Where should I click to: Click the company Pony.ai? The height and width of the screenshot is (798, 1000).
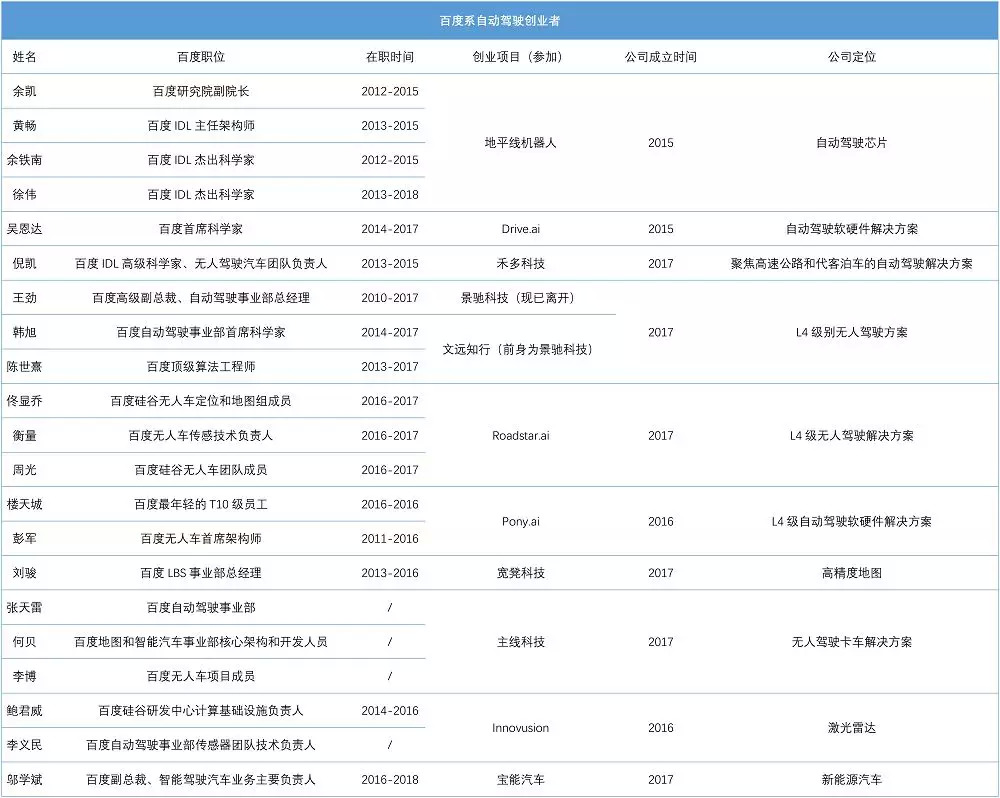[x=520, y=522]
